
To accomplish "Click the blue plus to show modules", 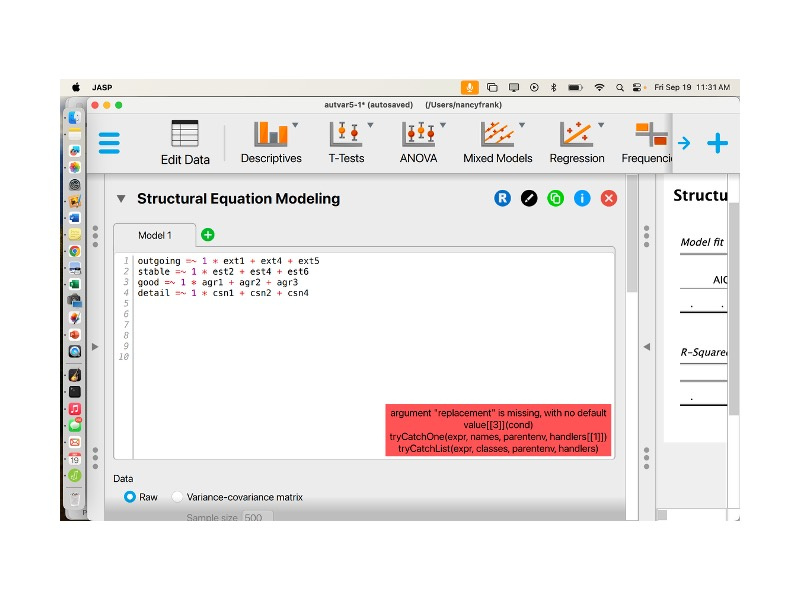I will pos(717,143).
